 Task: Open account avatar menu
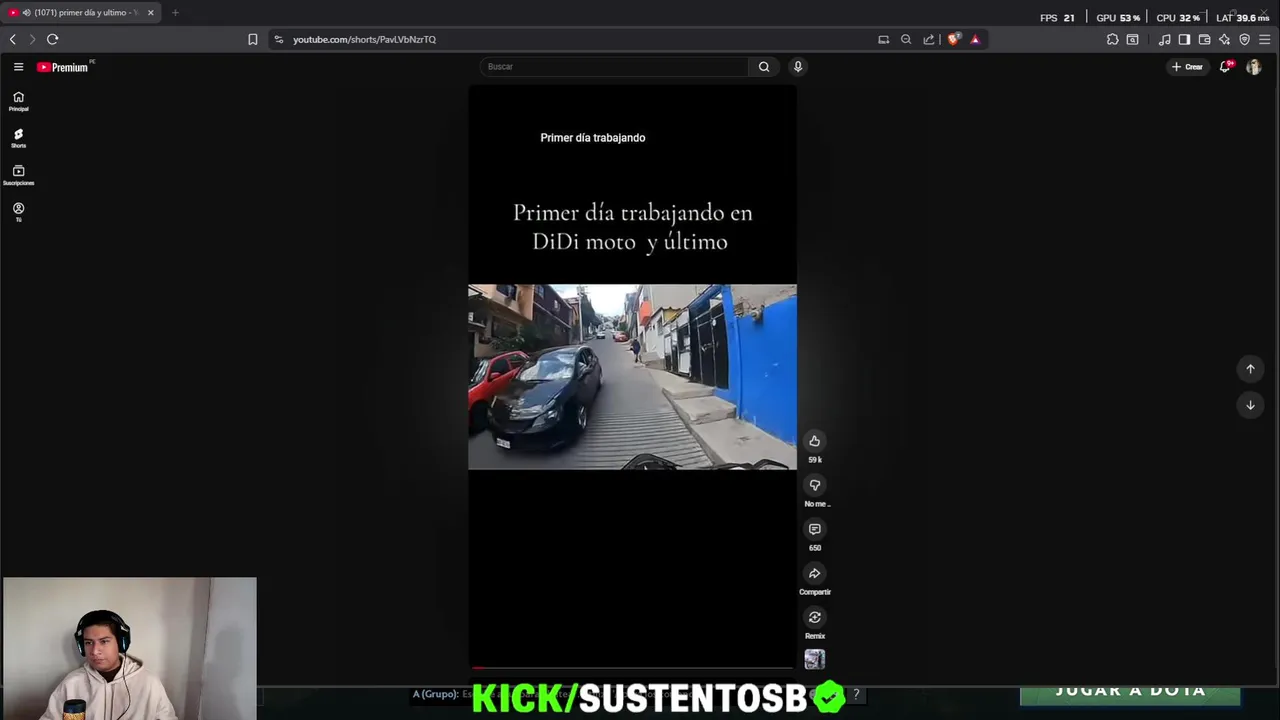[x=1253, y=67]
